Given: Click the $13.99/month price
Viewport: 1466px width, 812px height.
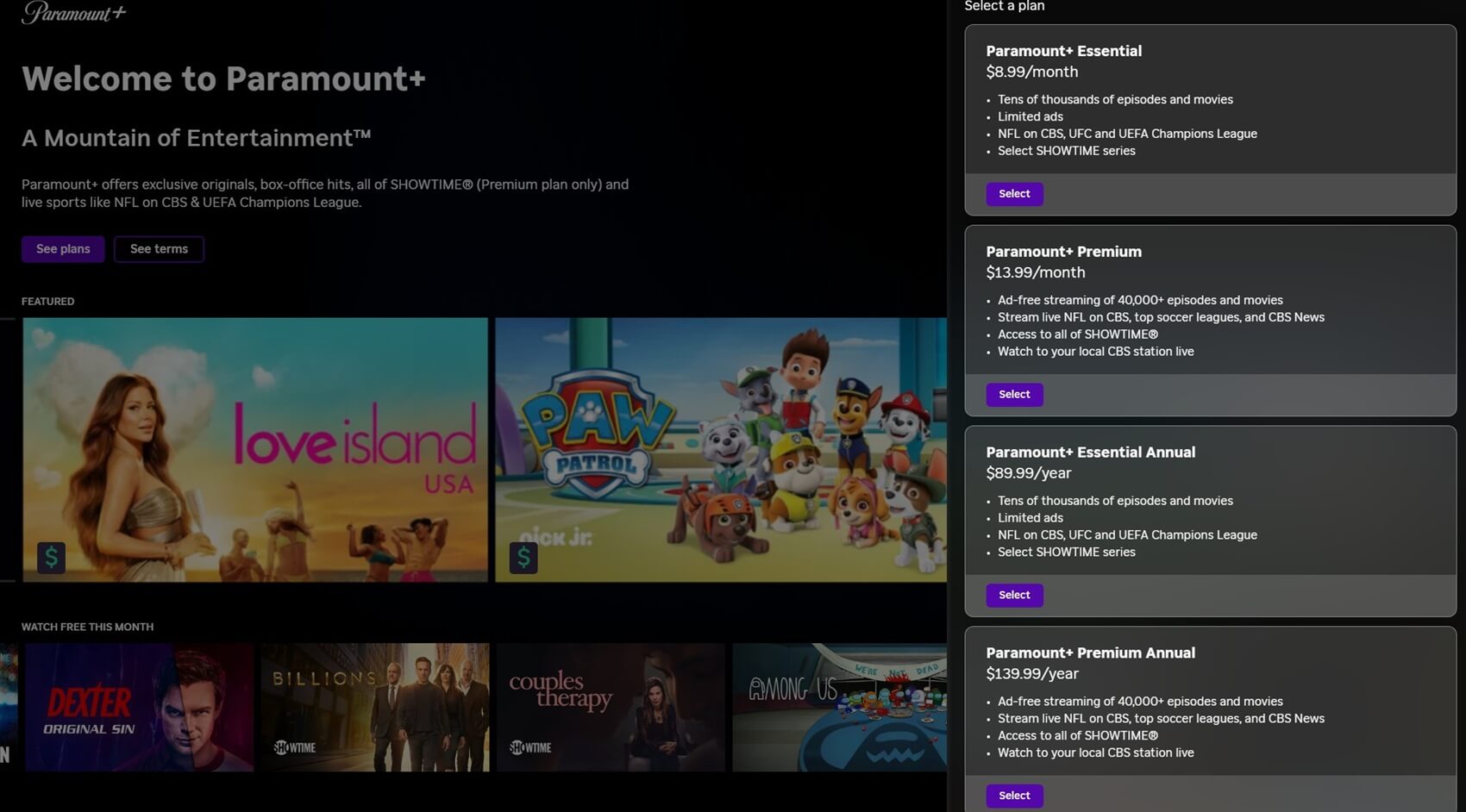Looking at the screenshot, I should click(x=1036, y=272).
